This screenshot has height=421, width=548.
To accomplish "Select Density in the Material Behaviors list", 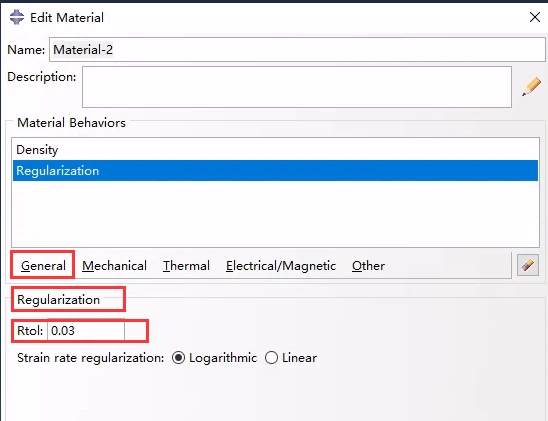I will tap(275, 150).
